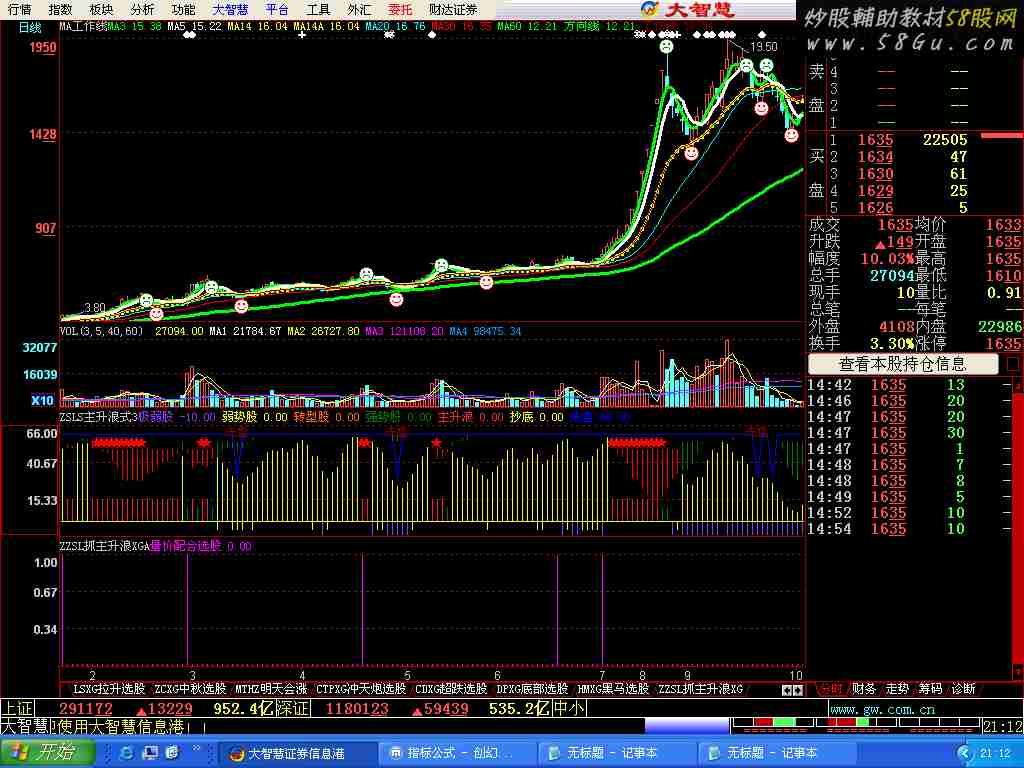
Task: Open the 行情 menu
Action: pos(19,9)
